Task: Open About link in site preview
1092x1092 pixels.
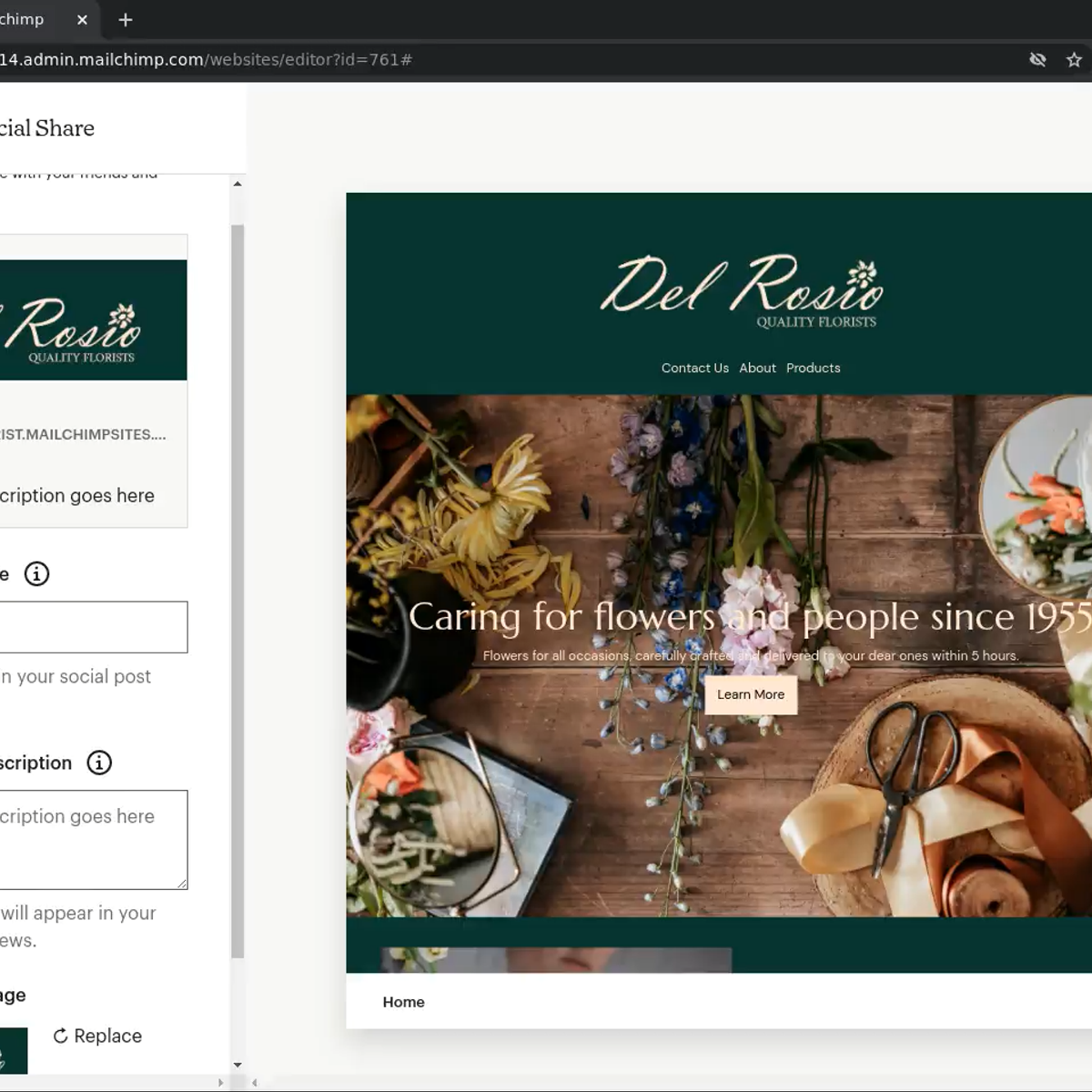Action: point(757,368)
